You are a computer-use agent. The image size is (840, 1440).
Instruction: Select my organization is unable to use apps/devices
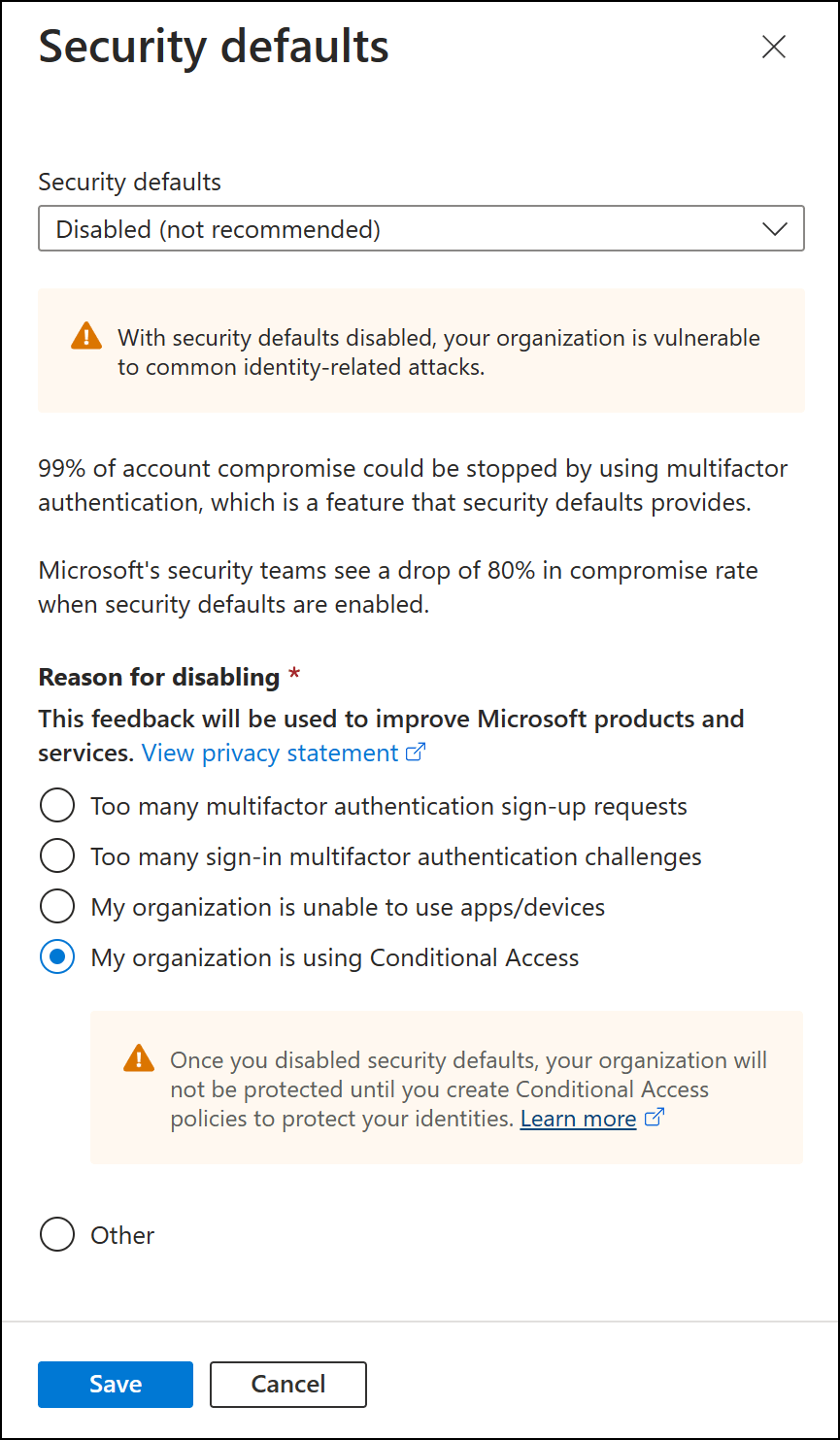[x=56, y=906]
